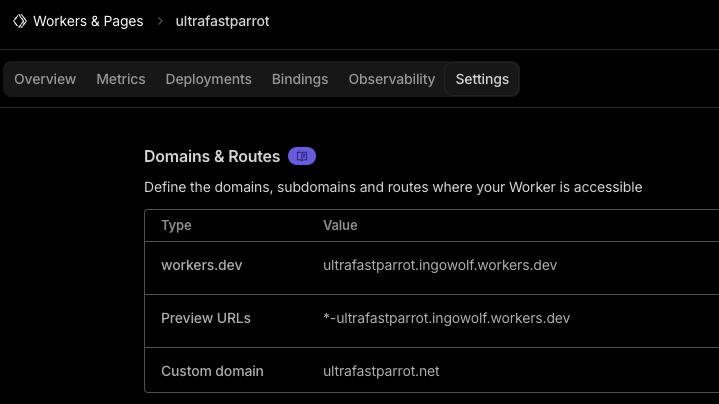Click the ultrafastparrot.net custom domain value

pyautogui.click(x=381, y=371)
